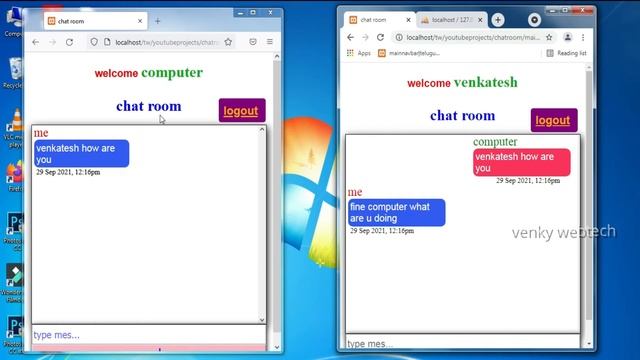Click forward arrow in Chrome window
Image resolution: width=640 pixels, height=360 pixels.
pyautogui.click(x=365, y=37)
